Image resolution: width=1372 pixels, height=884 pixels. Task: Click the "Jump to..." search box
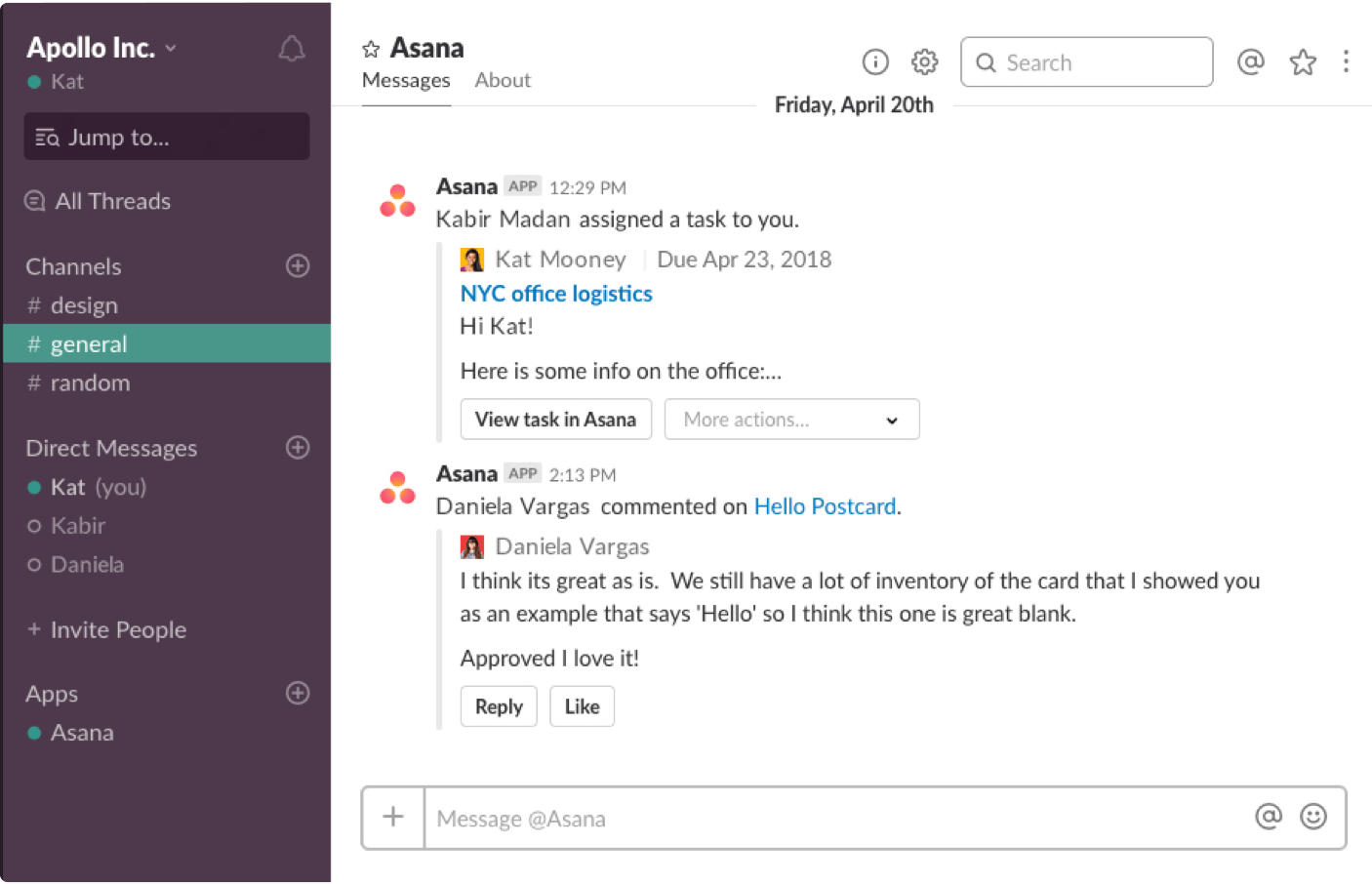click(166, 137)
